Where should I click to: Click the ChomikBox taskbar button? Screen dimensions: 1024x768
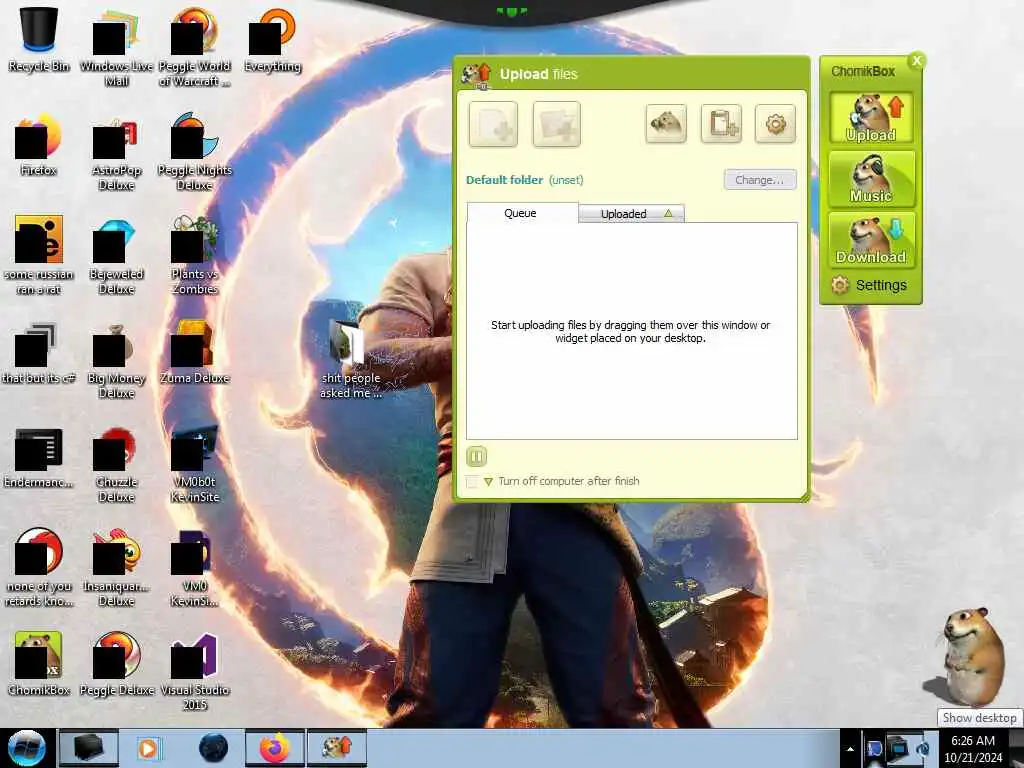(337, 748)
